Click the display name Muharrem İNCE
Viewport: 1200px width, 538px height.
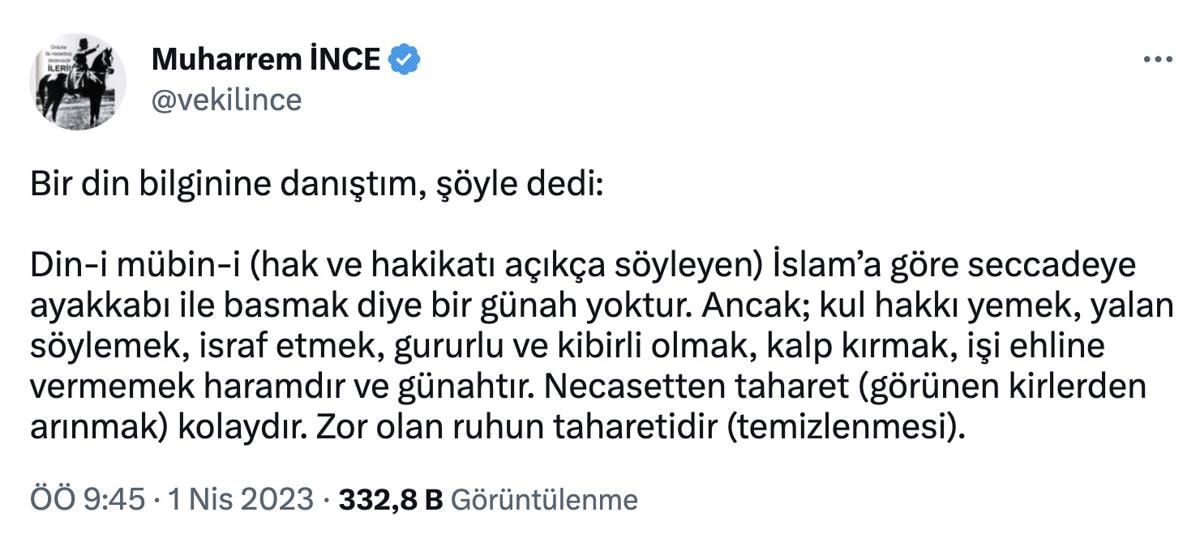(x=266, y=60)
